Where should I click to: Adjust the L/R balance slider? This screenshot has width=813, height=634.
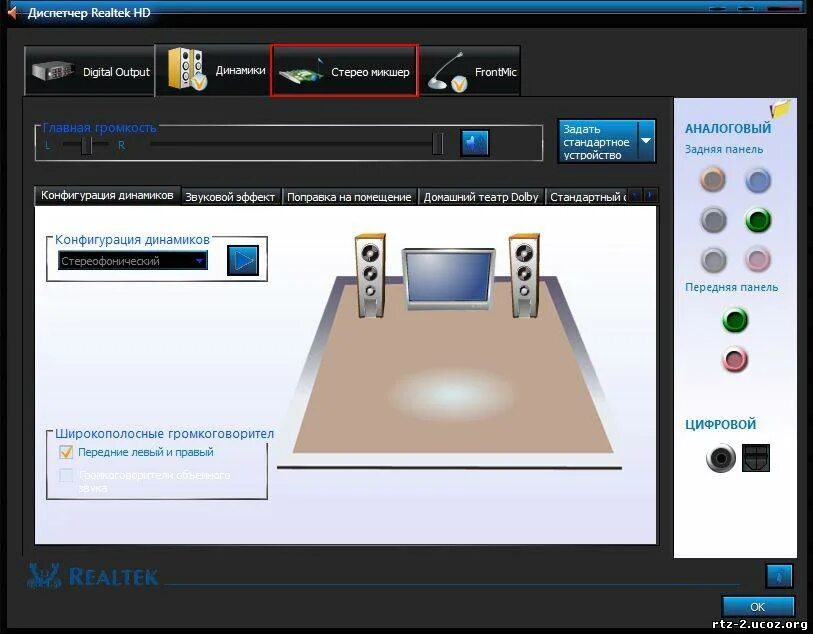pyautogui.click(x=87, y=146)
